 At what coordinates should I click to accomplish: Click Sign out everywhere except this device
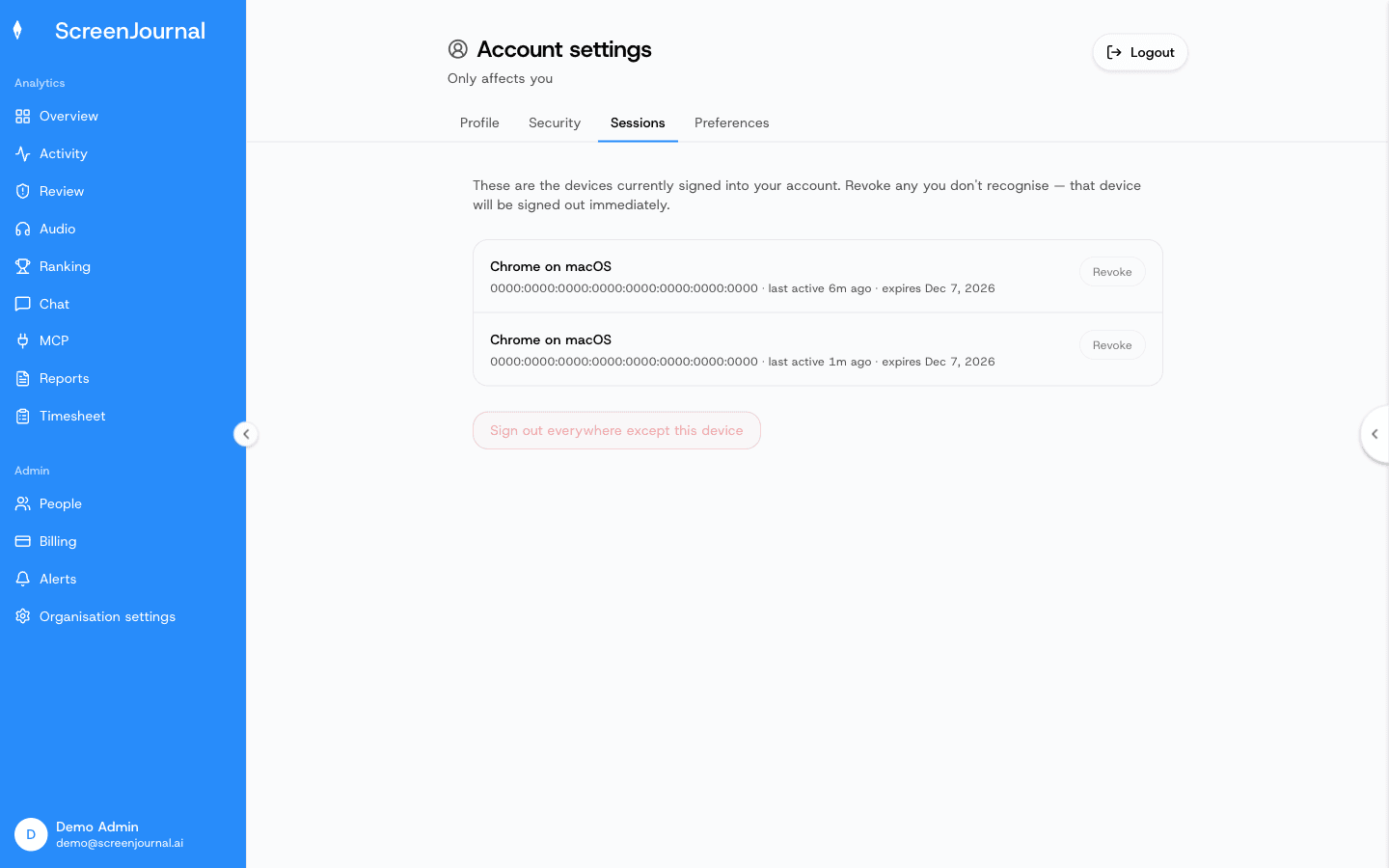click(x=616, y=430)
